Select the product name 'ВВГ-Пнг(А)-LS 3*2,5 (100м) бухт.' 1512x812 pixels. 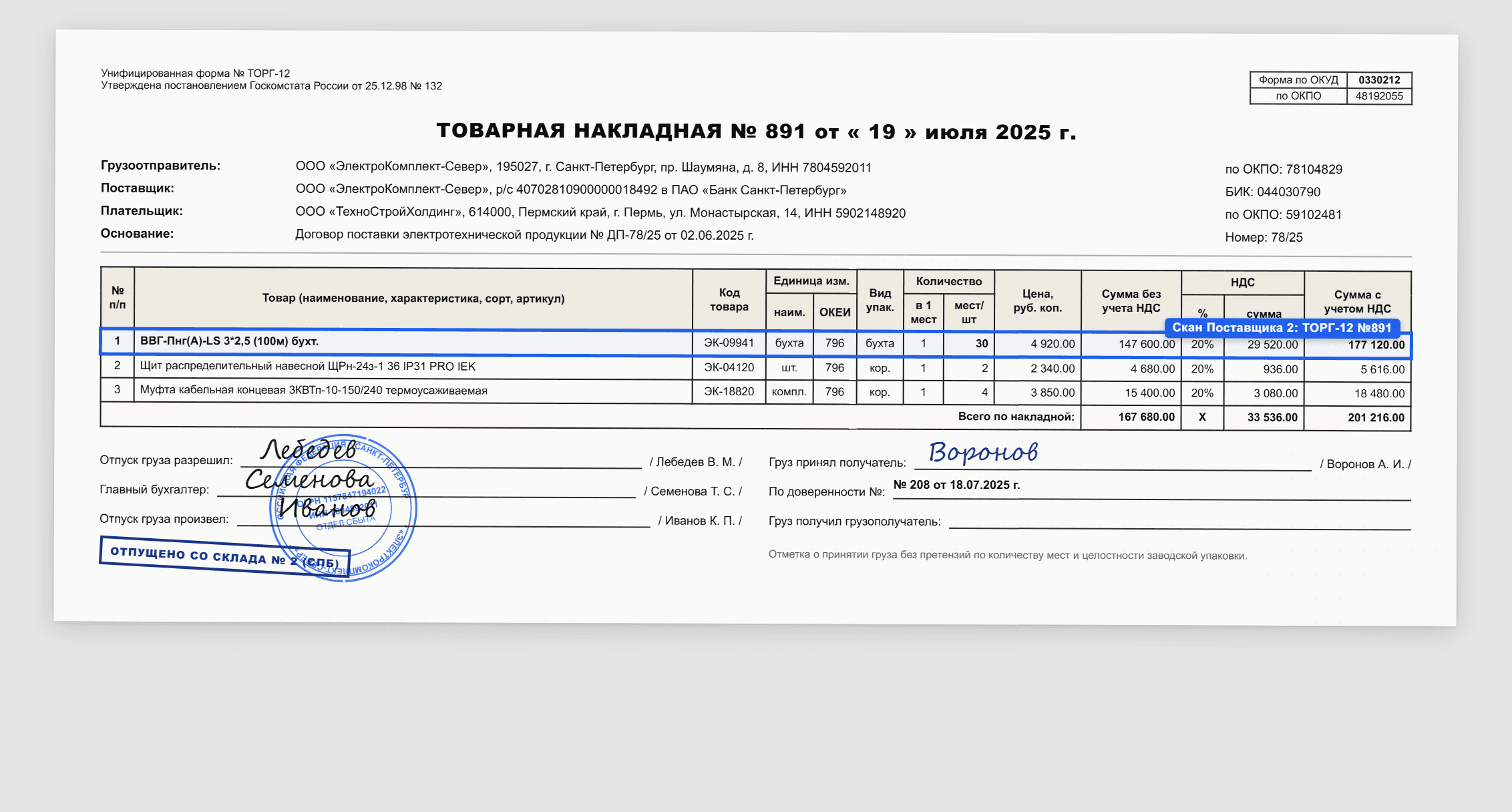tap(229, 341)
